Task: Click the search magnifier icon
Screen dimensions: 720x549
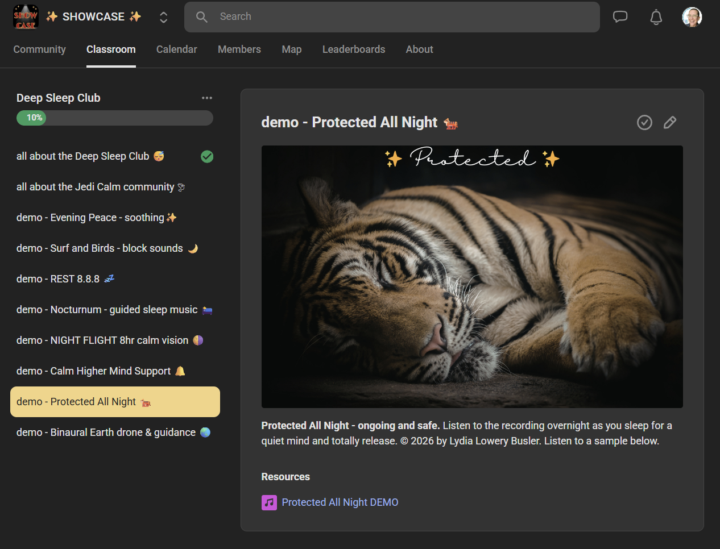Action: (202, 17)
